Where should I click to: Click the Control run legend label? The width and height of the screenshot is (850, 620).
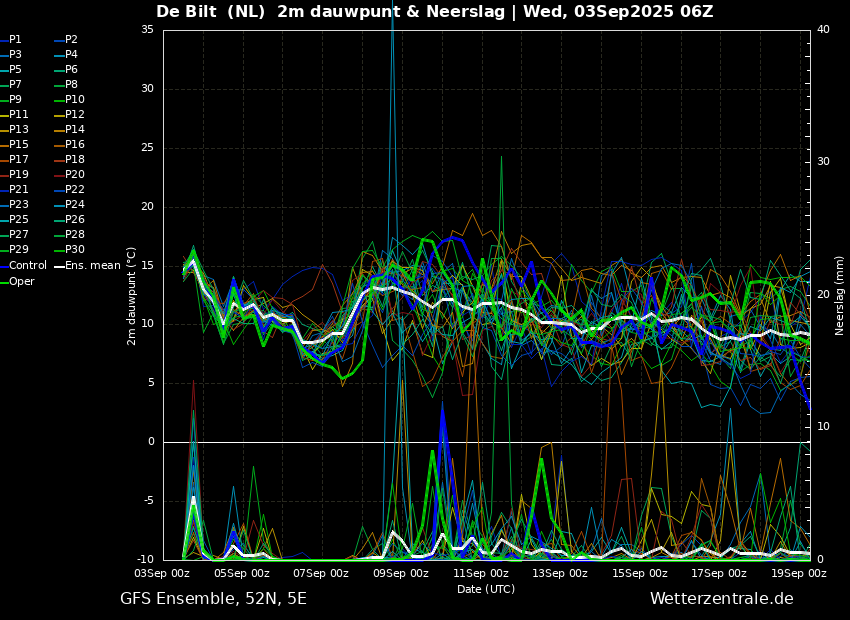point(28,265)
